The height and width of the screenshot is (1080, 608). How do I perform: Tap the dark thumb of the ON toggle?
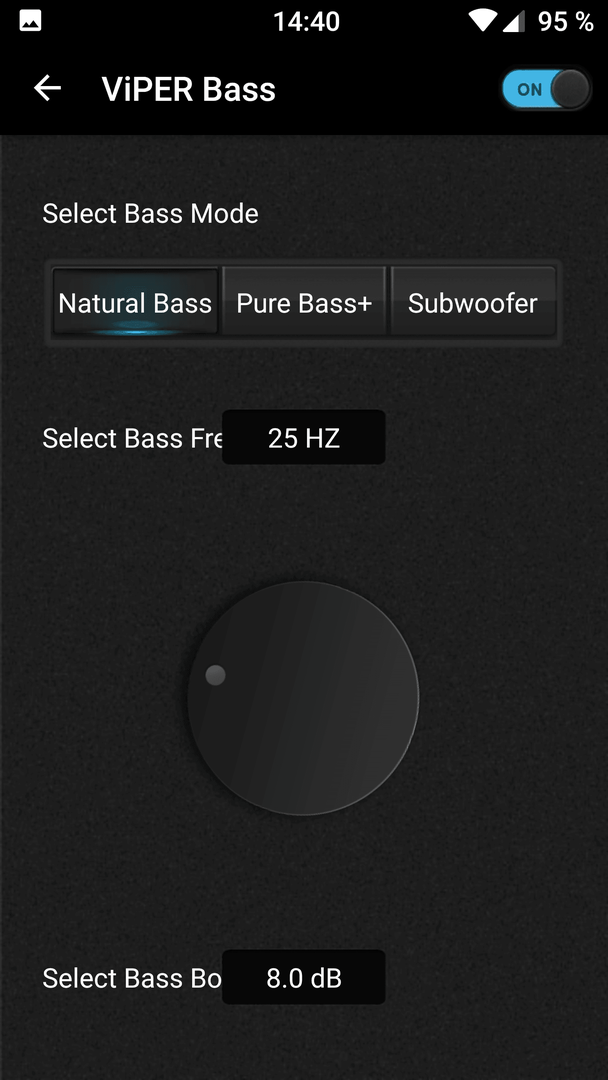point(570,89)
